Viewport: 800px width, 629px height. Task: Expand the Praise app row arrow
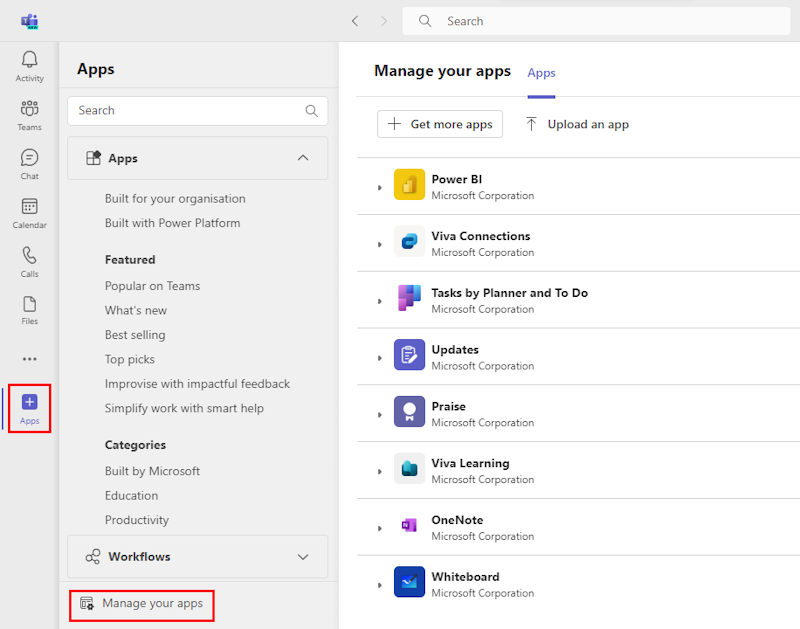pos(380,415)
